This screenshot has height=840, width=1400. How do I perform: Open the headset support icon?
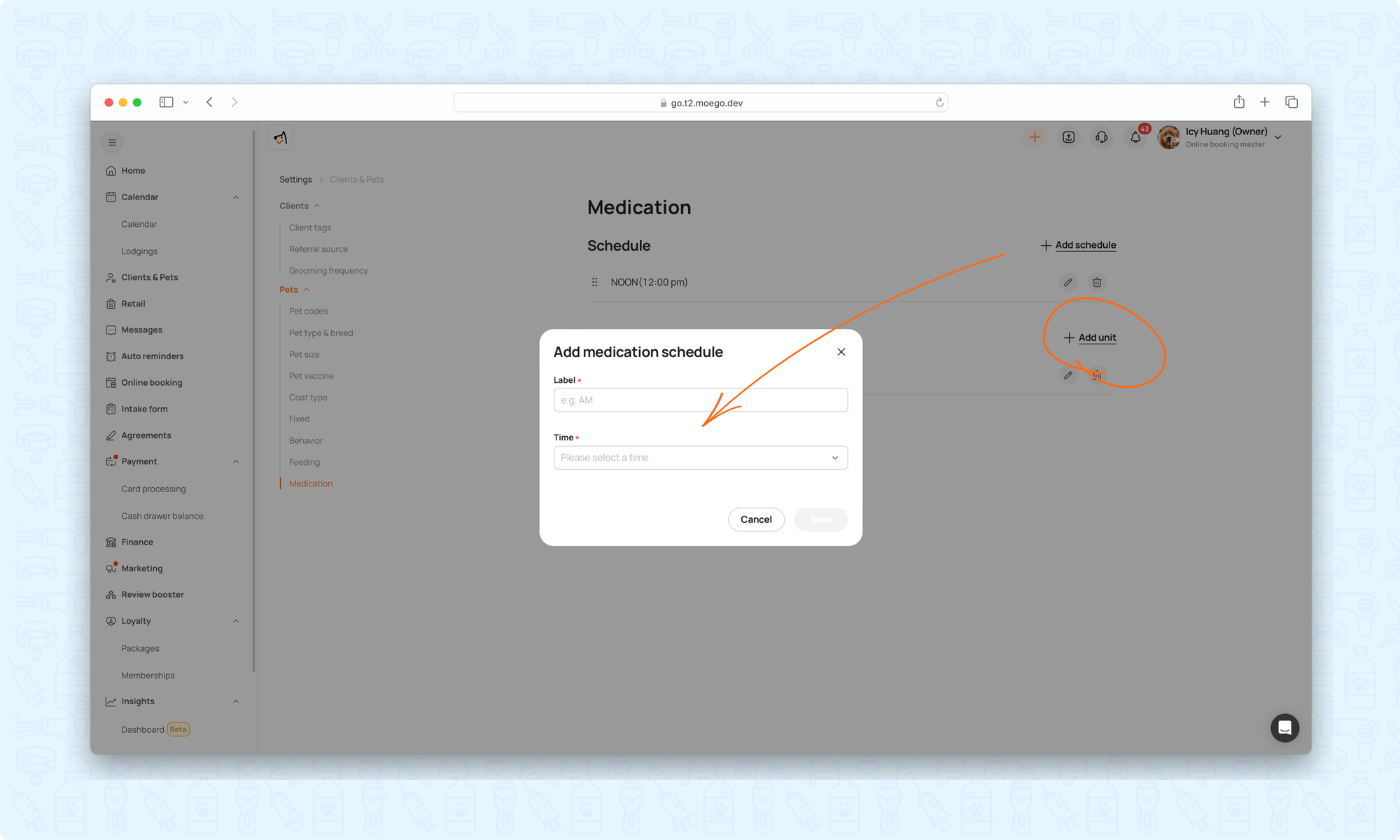point(1102,138)
